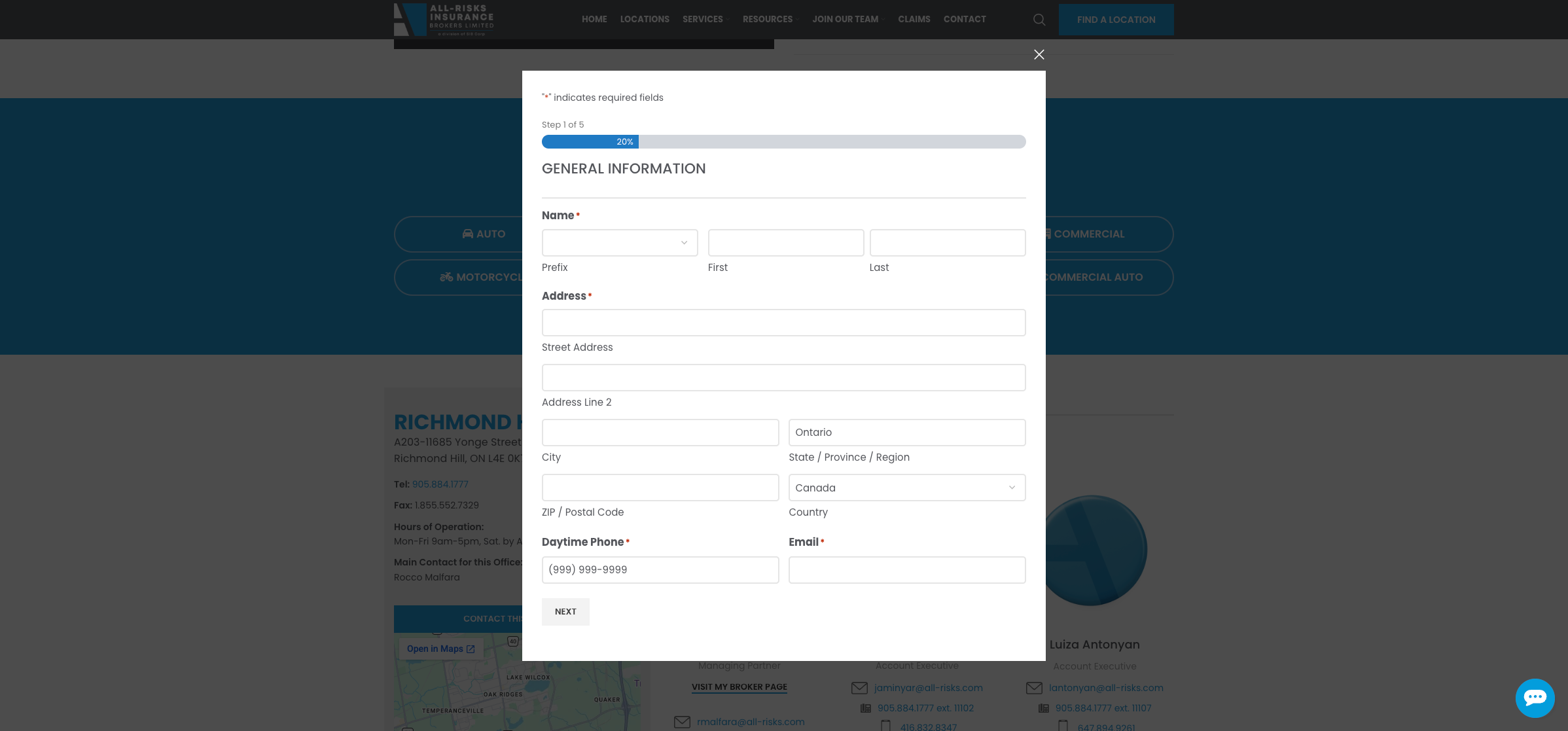The width and height of the screenshot is (1568, 731).
Task: Select the Auto insurance button
Action: [458, 234]
